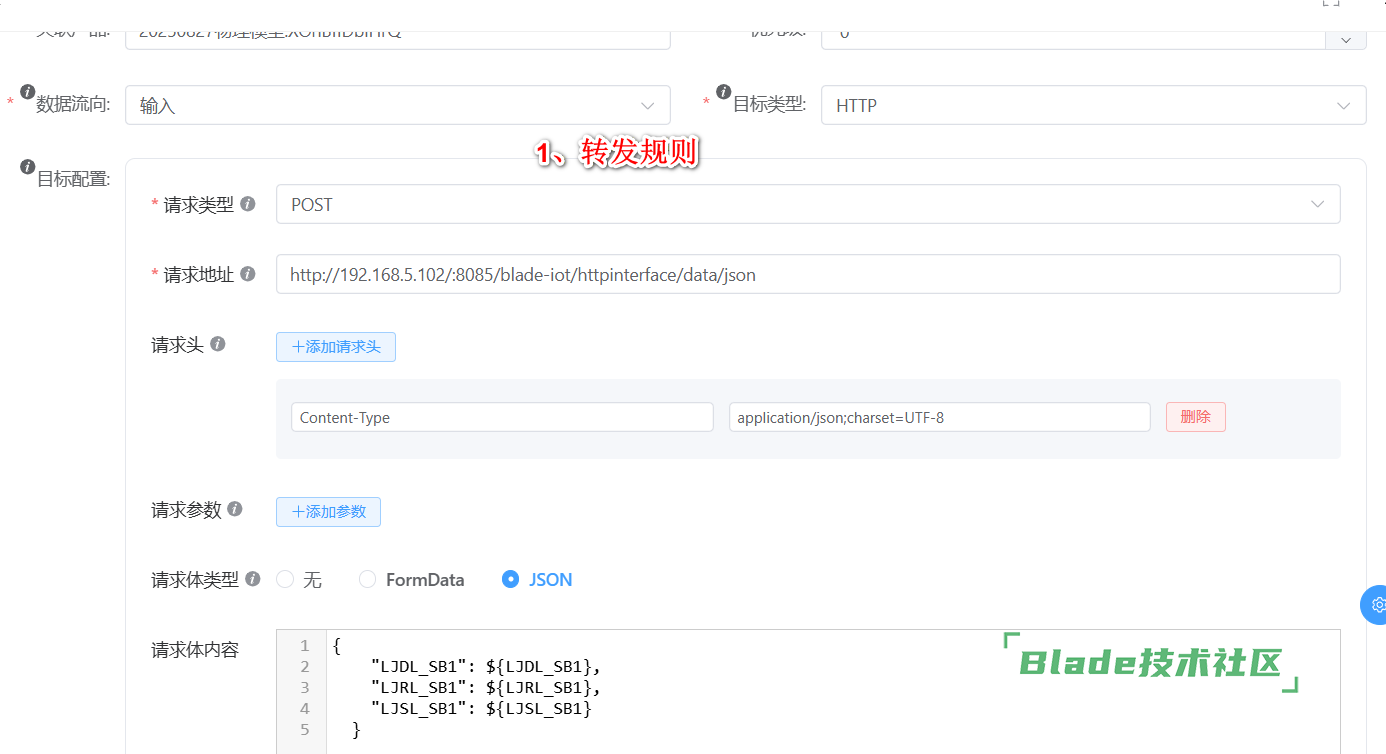
Task: Click info icon next to 数据流向 label
Action: tap(27, 91)
